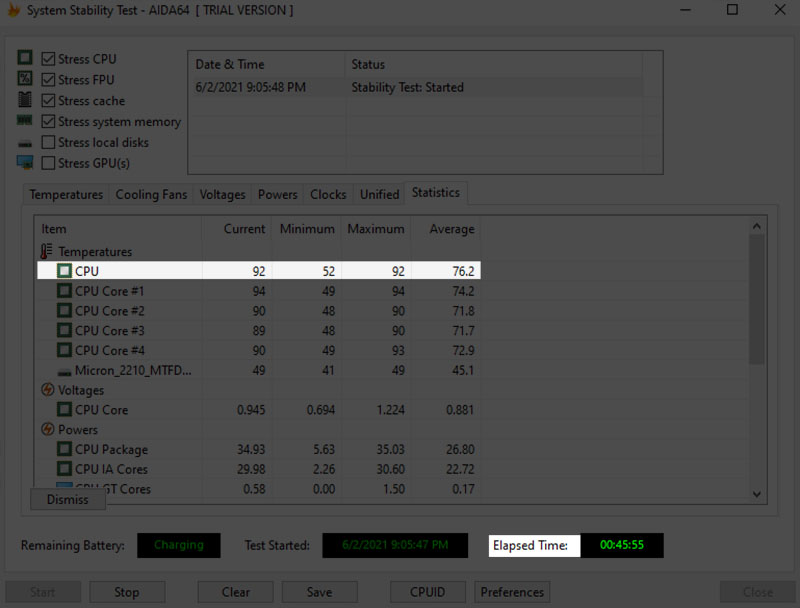Screen dimensions: 800x608
Task: Click the Charging battery status field
Action: [179, 545]
